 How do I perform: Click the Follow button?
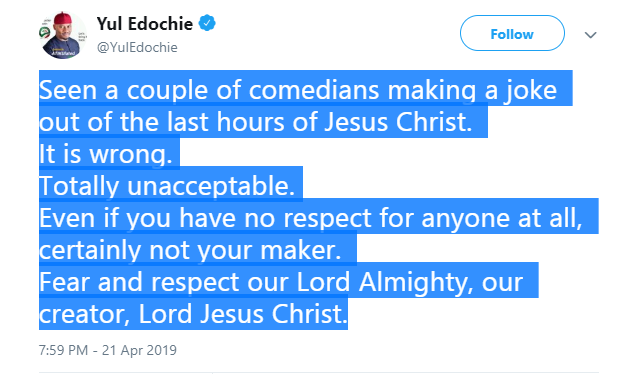click(512, 33)
